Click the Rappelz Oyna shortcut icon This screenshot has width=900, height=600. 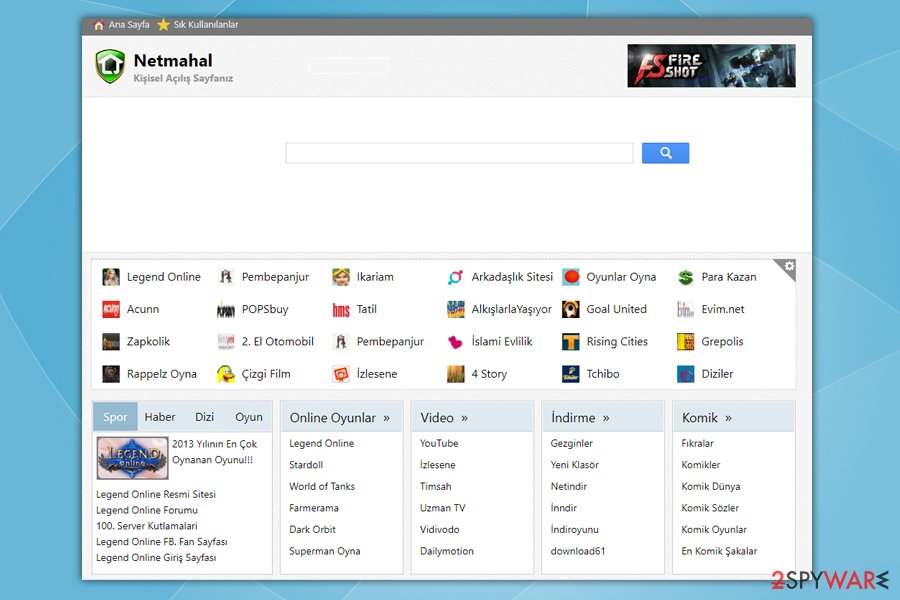pos(111,374)
